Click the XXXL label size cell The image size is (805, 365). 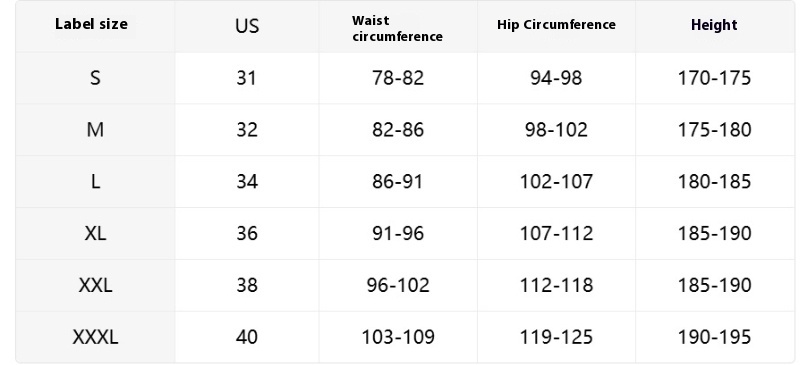coord(95,337)
